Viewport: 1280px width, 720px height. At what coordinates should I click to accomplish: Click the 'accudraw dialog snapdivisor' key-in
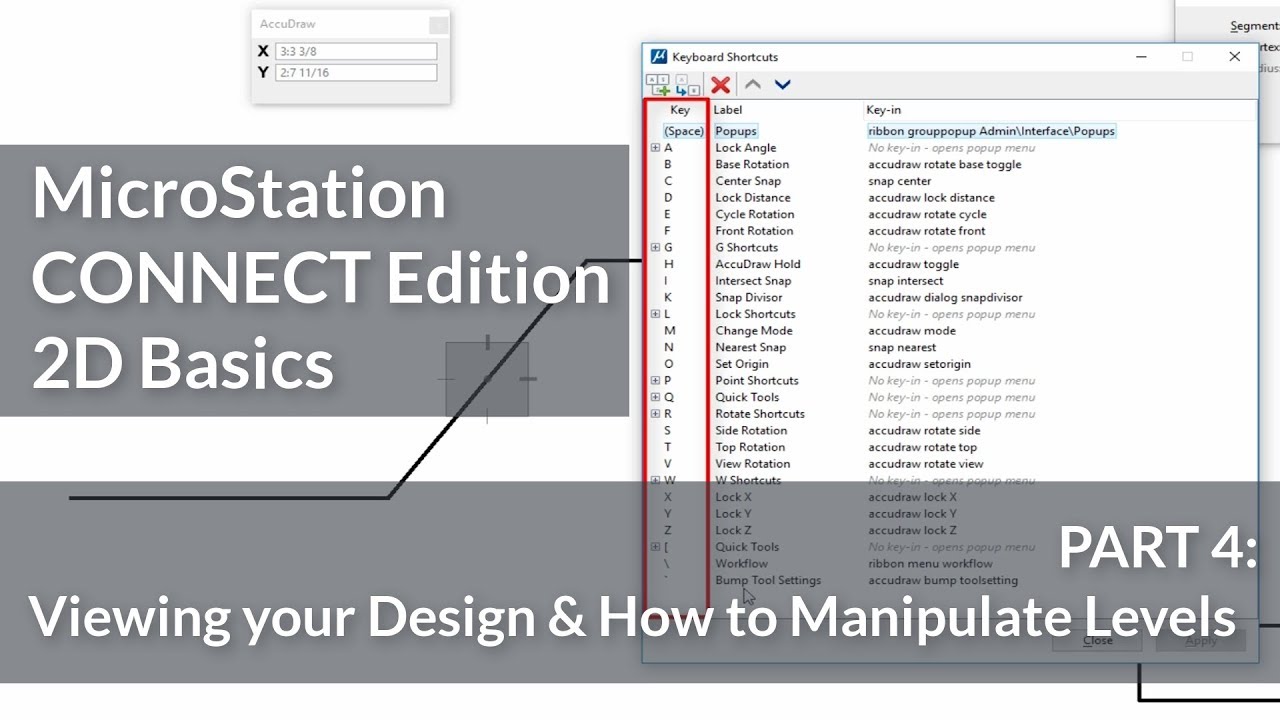pyautogui.click(x=945, y=297)
